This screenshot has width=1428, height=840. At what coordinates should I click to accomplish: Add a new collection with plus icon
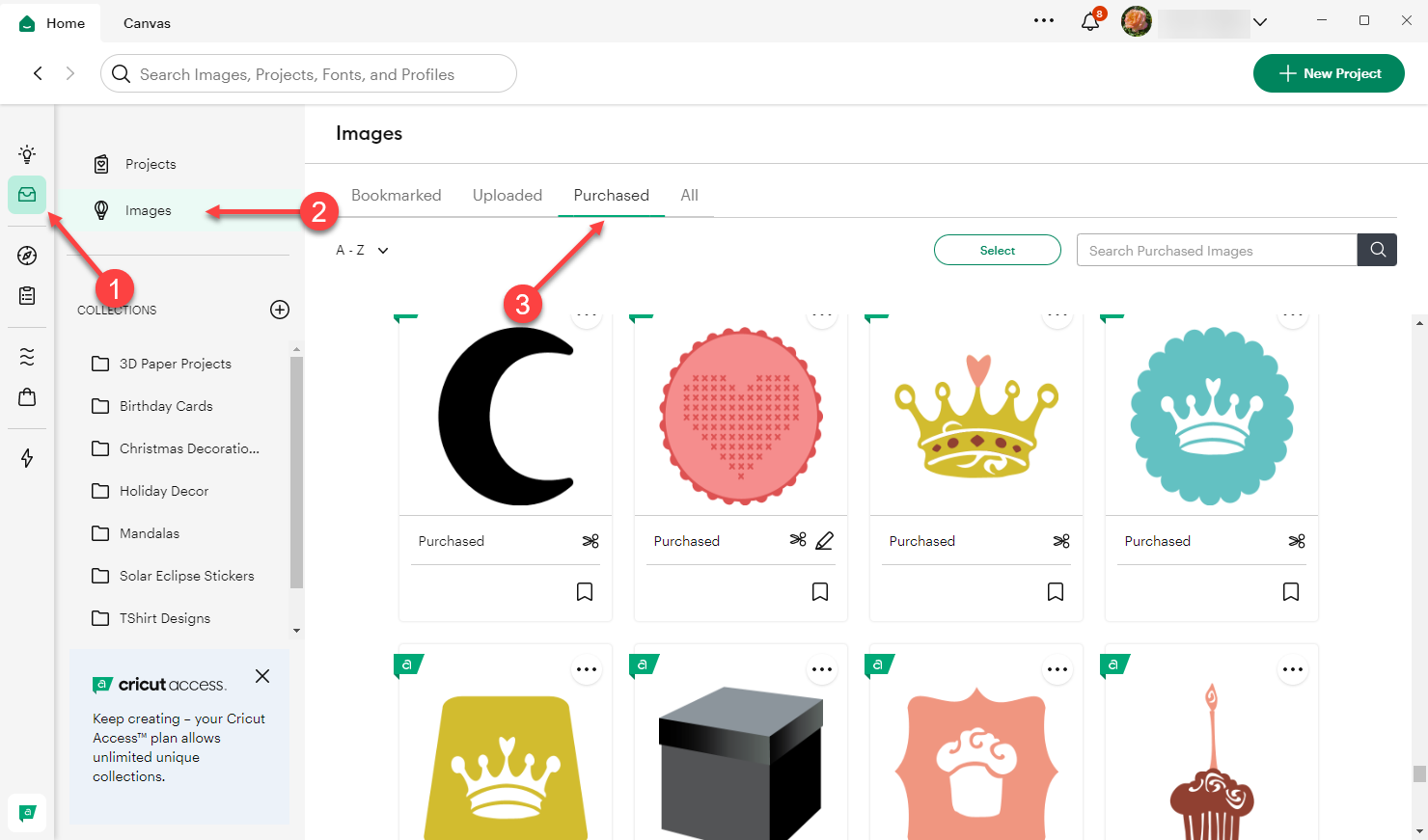[280, 310]
